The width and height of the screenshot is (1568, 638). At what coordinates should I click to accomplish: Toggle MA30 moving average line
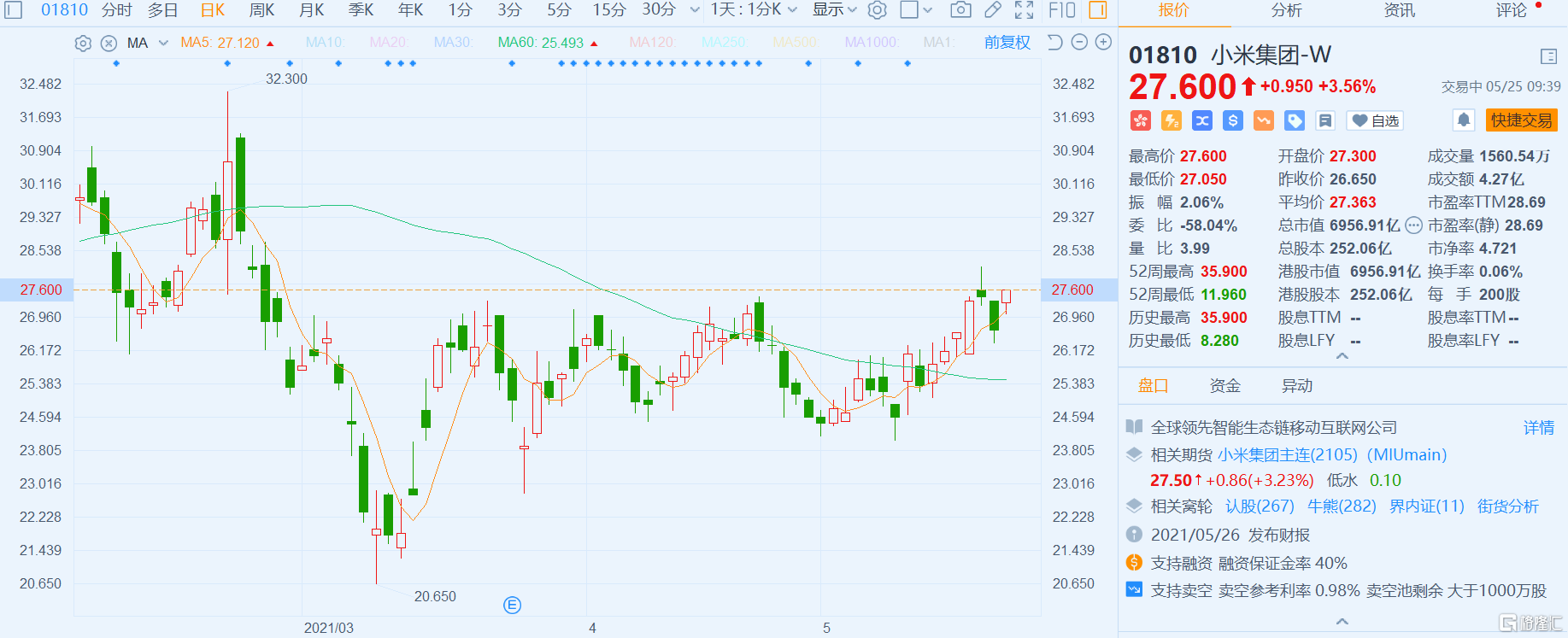click(453, 43)
